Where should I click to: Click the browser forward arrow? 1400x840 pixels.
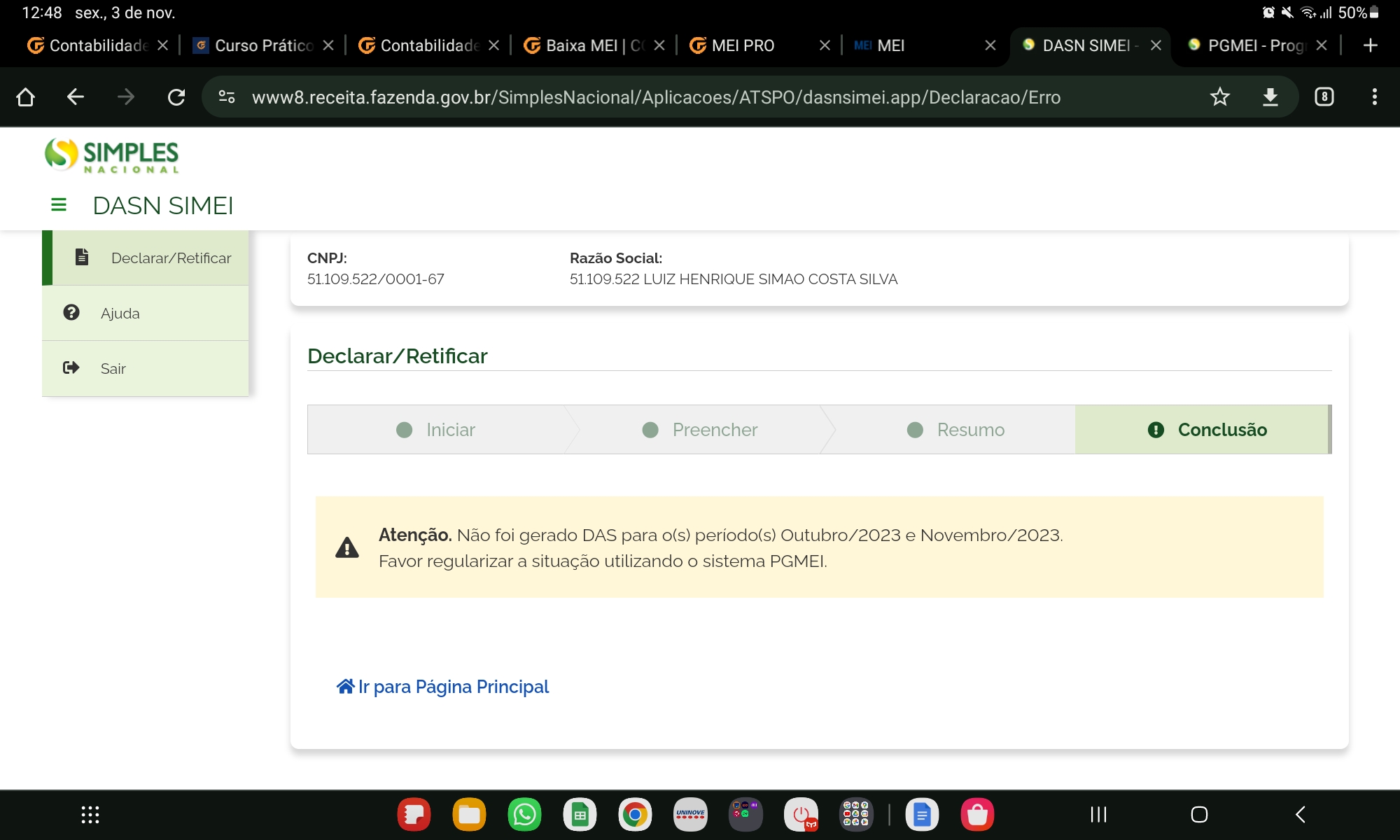point(126,97)
